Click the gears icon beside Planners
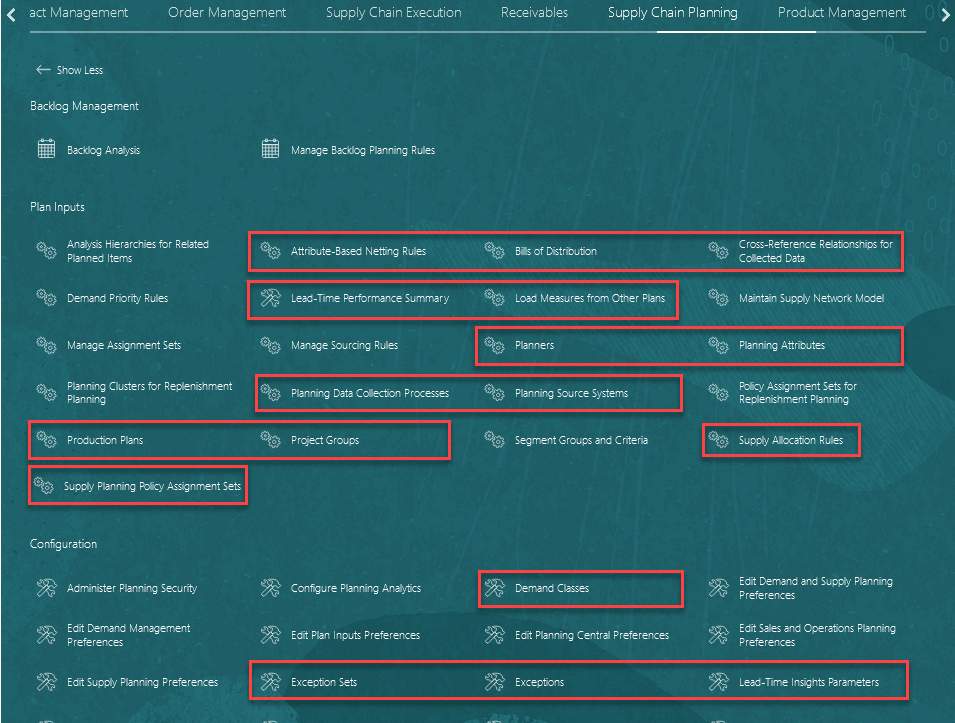 (495, 345)
